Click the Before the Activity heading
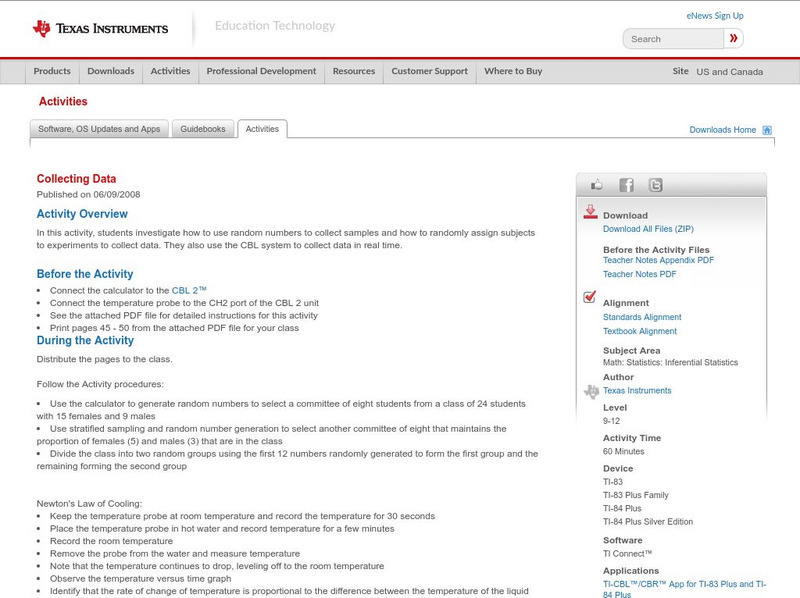The height and width of the screenshot is (598, 800). tap(85, 274)
